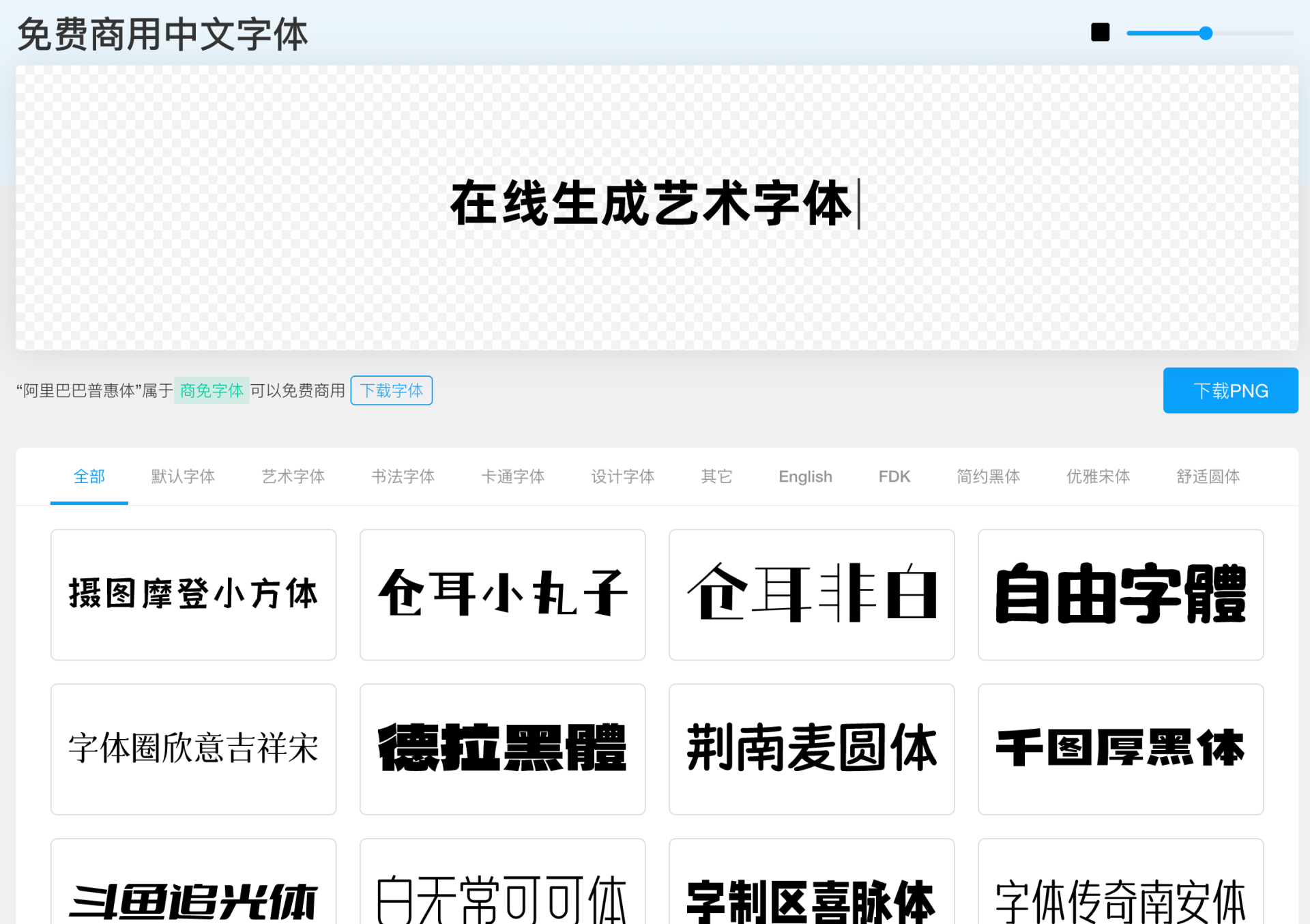Apply the 字体圈欣意吉祥宋 font

click(193, 749)
